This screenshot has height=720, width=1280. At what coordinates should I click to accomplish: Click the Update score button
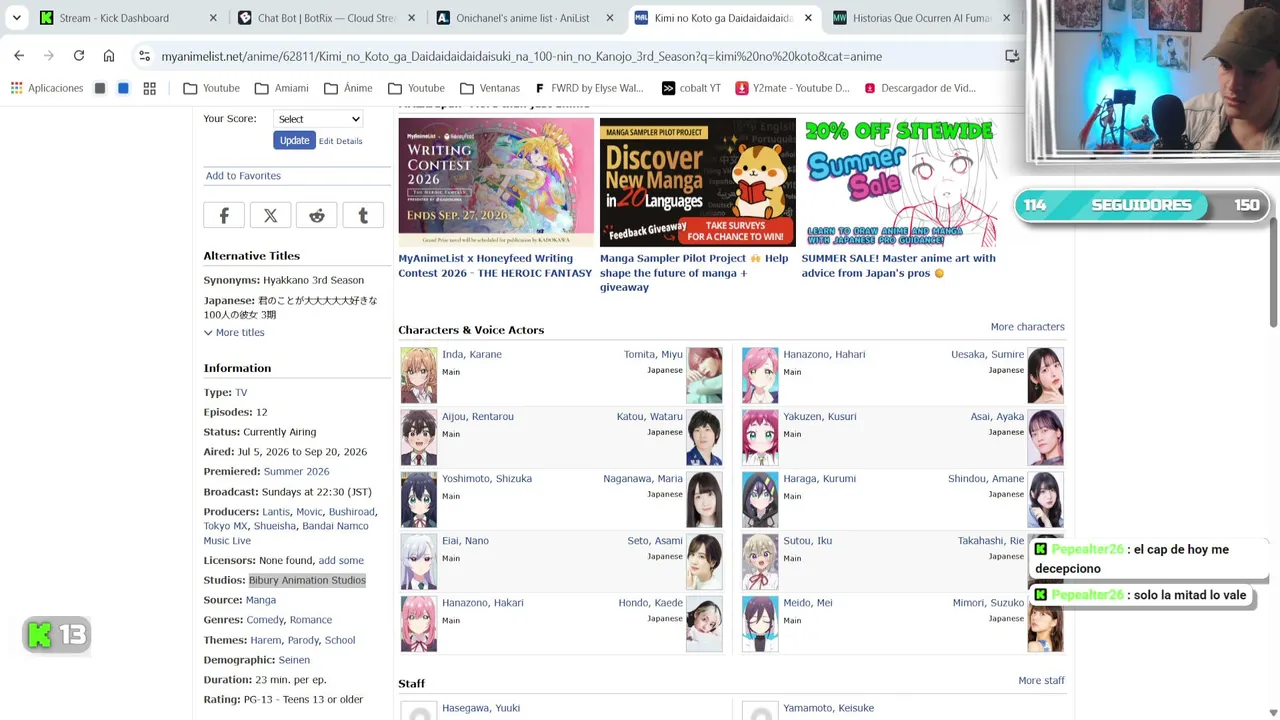(294, 141)
